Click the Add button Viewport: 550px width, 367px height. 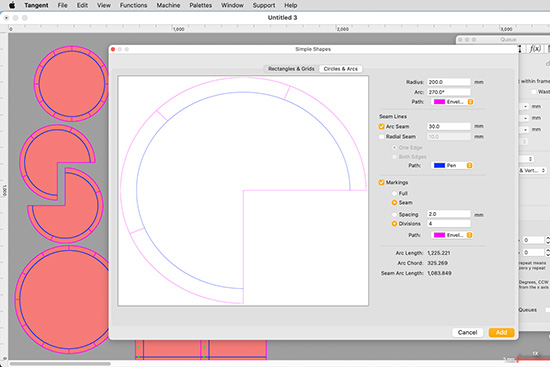coord(501,332)
